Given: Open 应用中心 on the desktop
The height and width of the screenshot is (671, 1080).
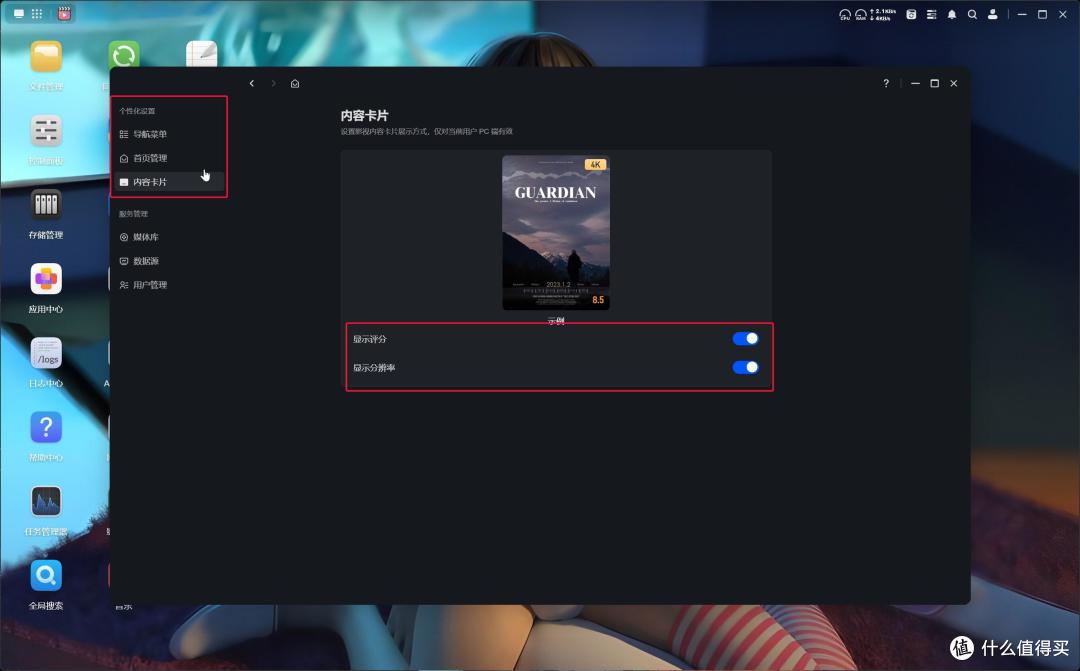Looking at the screenshot, I should pos(46,279).
